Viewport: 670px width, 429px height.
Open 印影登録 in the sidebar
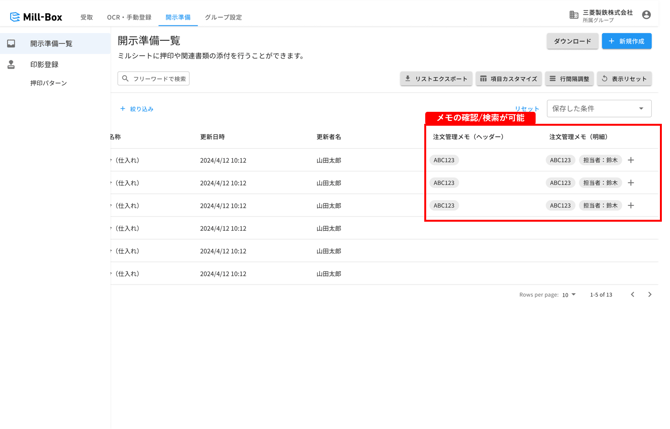click(44, 65)
